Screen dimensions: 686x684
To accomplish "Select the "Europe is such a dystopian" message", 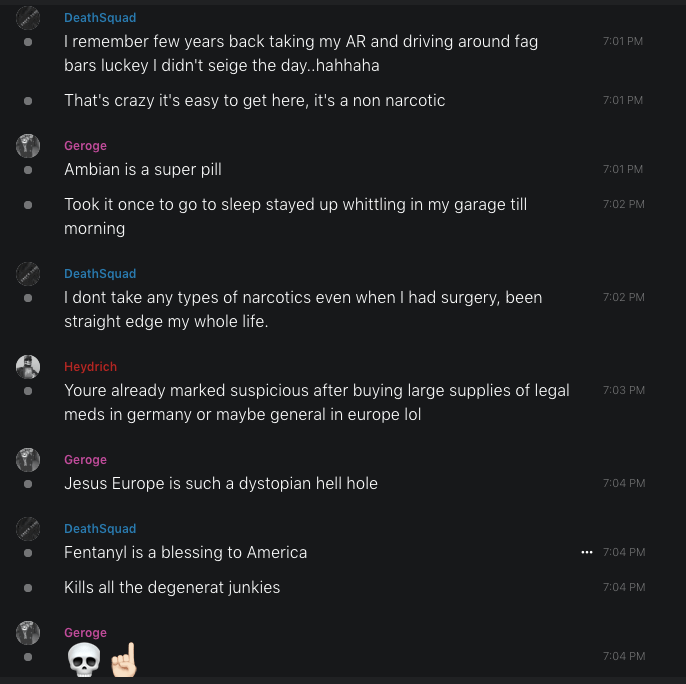I will pos(221,483).
